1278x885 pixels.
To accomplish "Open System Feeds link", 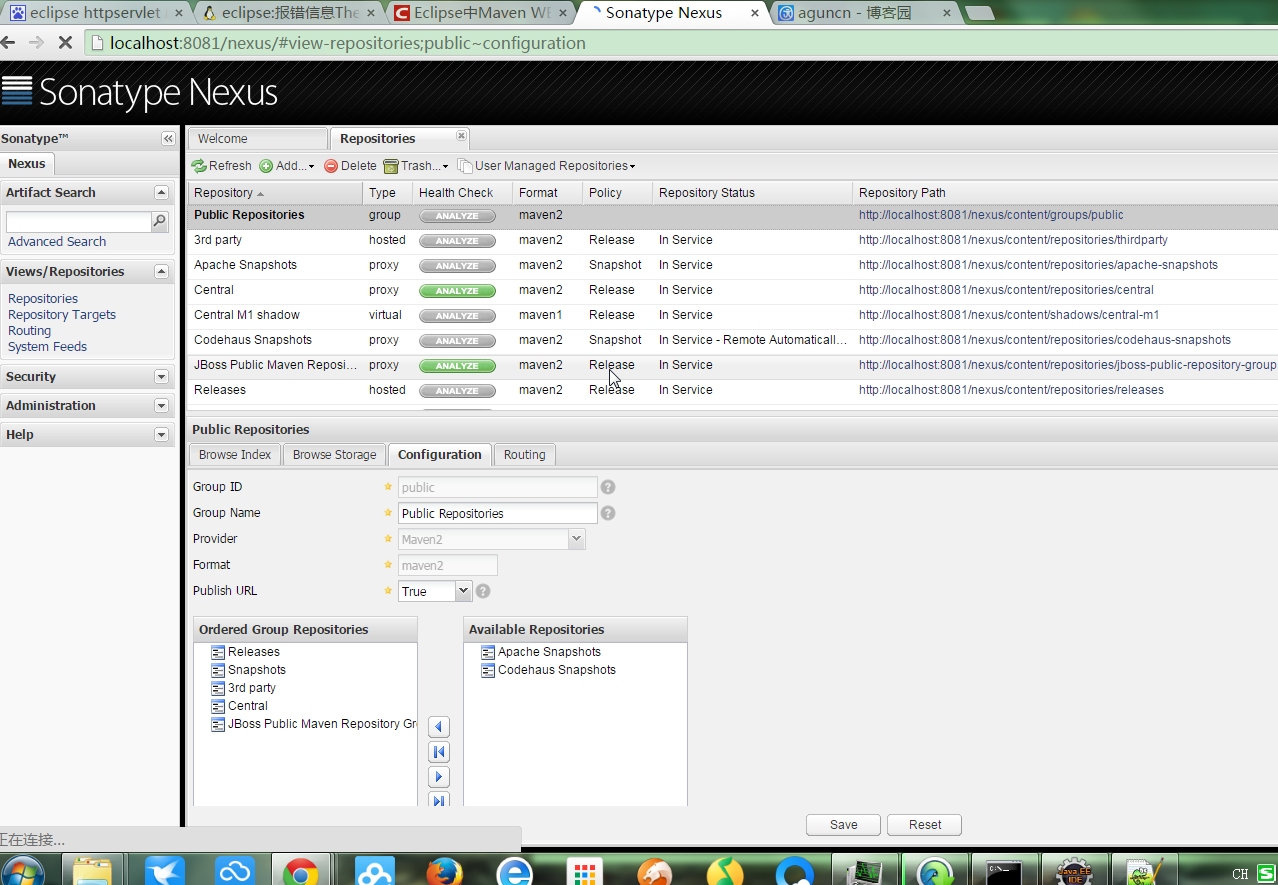I will pos(47,347).
